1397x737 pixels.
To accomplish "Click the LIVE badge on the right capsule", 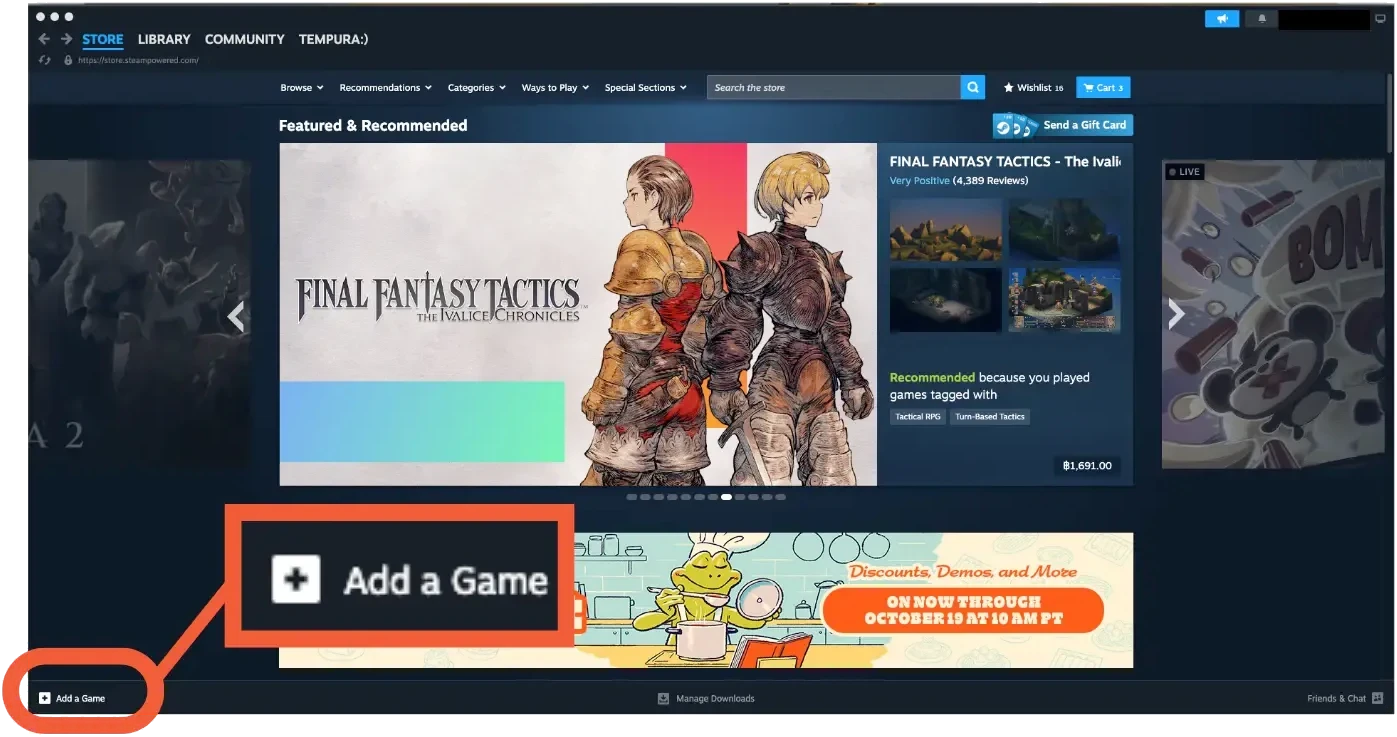I will click(x=1184, y=172).
